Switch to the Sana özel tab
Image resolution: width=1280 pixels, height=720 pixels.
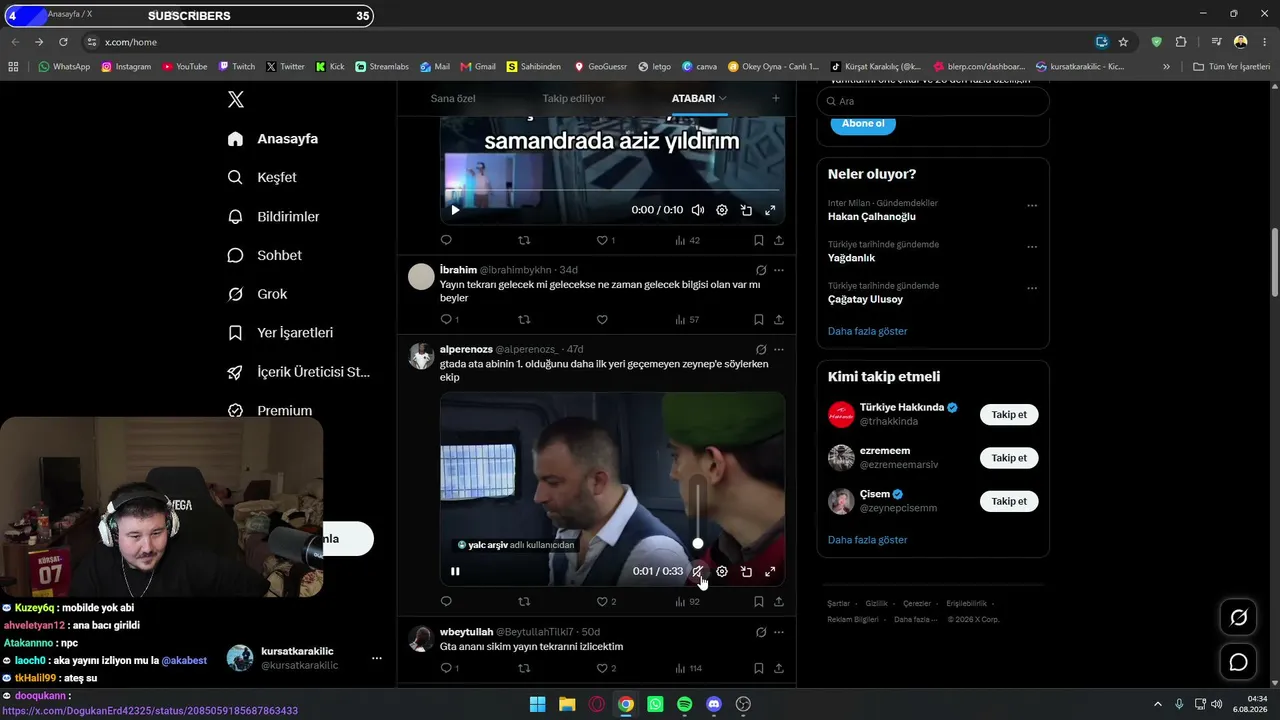(453, 99)
